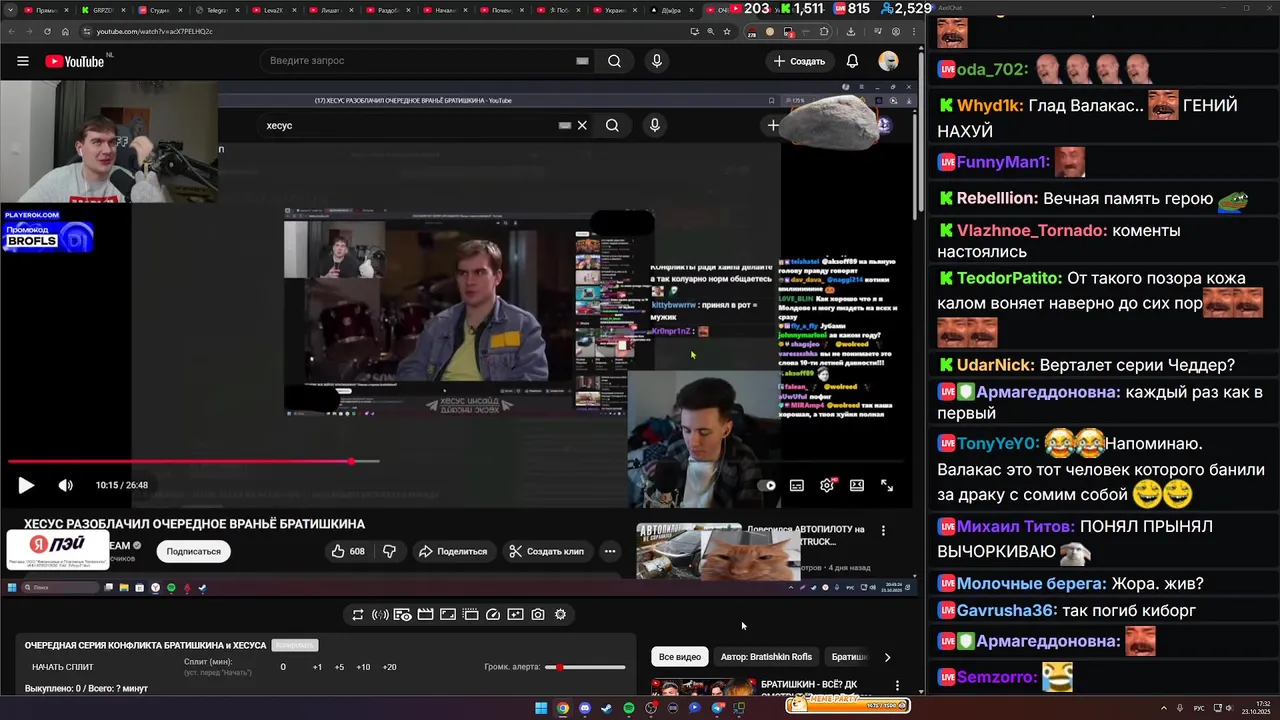Add +10 minutes to the split
The height and width of the screenshot is (720, 1280).
[x=363, y=667]
